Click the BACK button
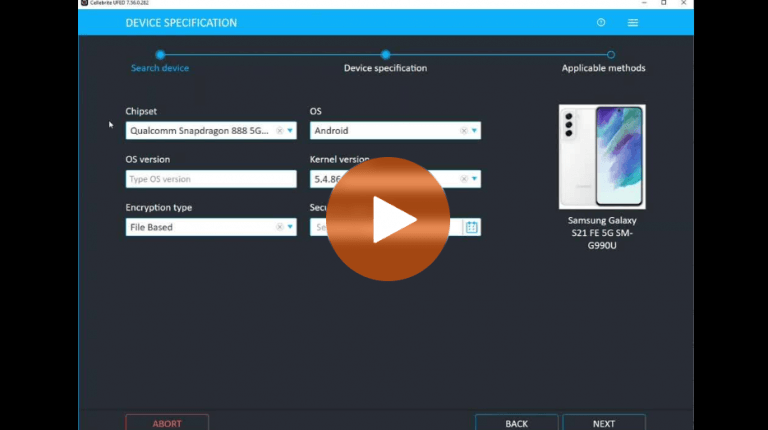This screenshot has height=430, width=768. point(516,423)
